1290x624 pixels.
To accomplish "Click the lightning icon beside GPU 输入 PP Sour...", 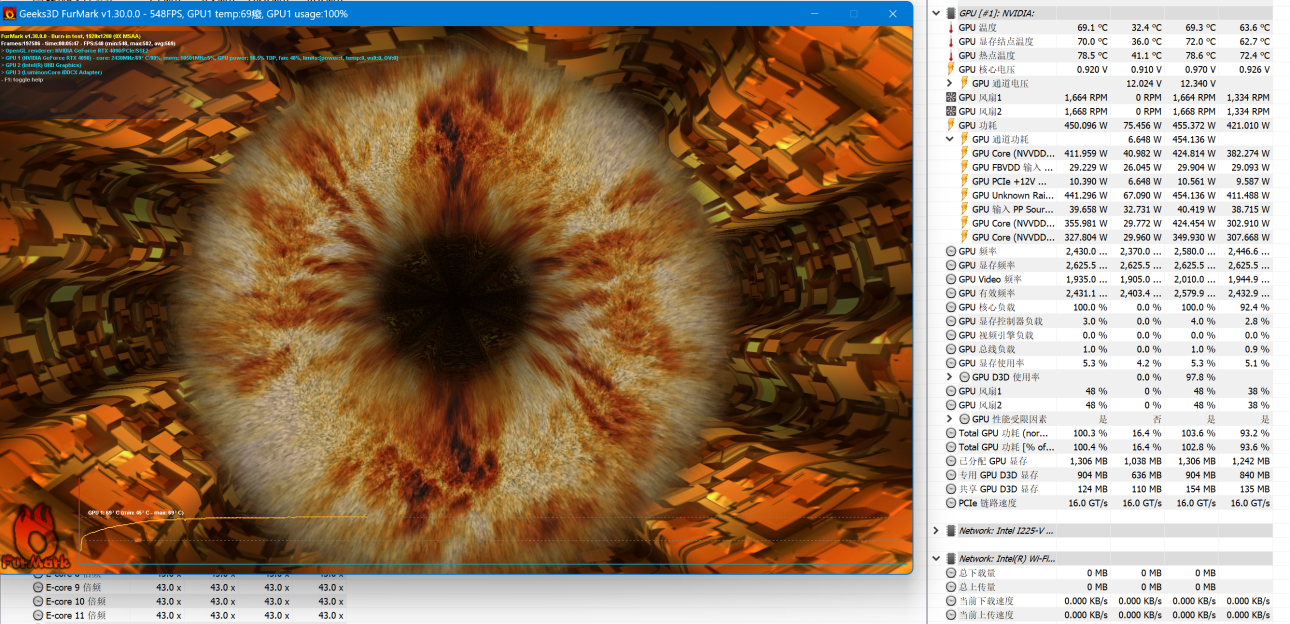I will [x=965, y=210].
